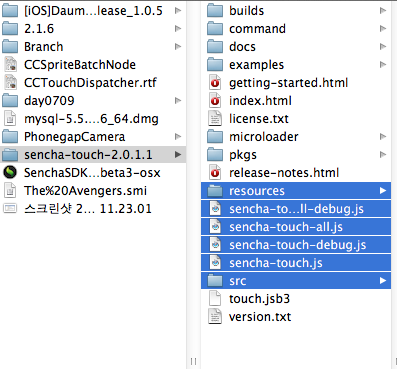The width and height of the screenshot is (397, 369).
Task: Click the touch.jsb3 blank file icon
Action: coord(215,299)
